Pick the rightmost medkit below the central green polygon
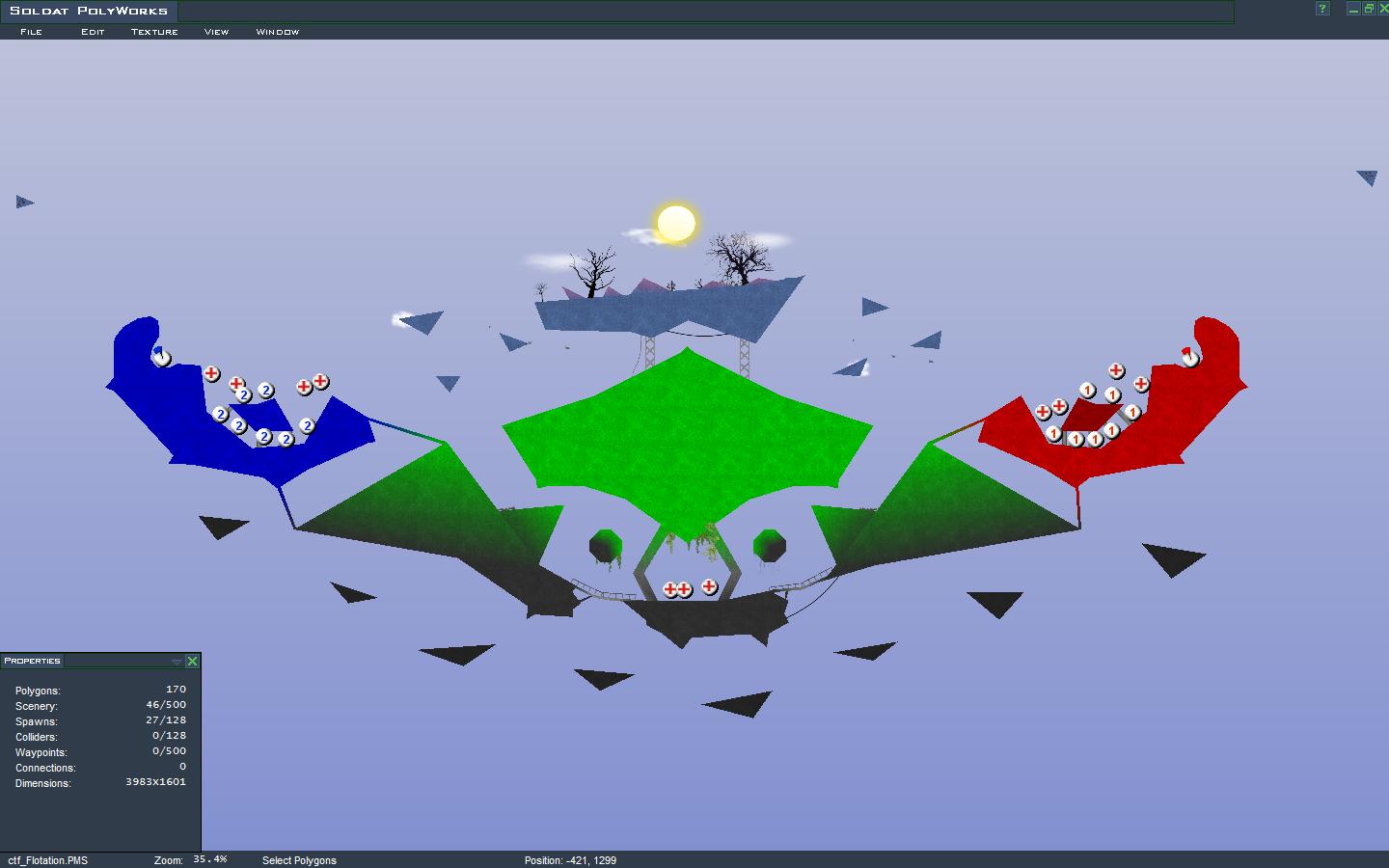This screenshot has height=868, width=1389. tap(709, 586)
